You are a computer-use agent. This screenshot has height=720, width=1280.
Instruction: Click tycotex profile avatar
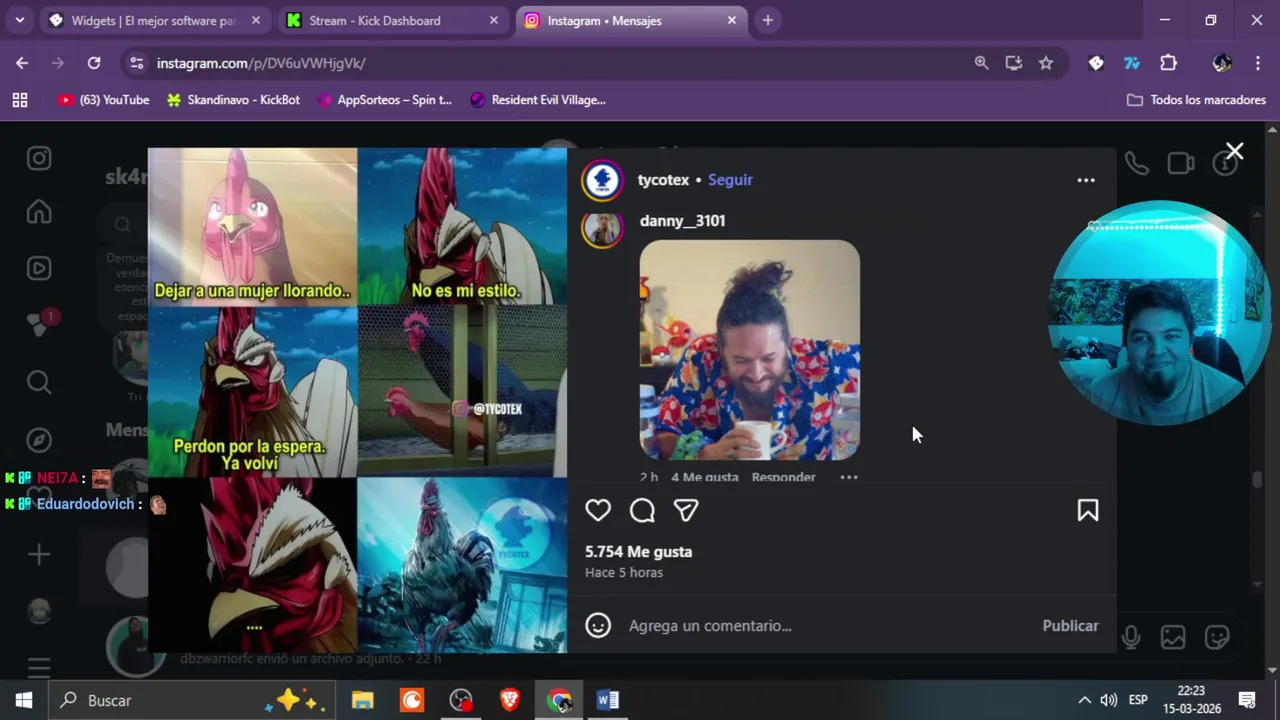(602, 180)
